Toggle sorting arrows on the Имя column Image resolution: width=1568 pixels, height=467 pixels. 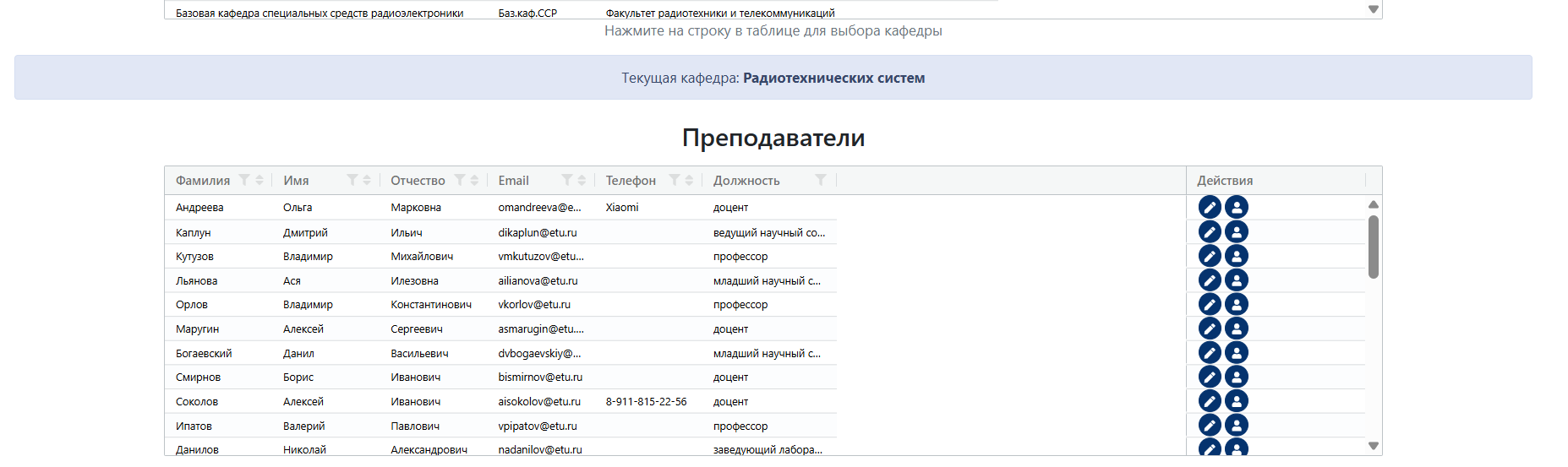367,180
